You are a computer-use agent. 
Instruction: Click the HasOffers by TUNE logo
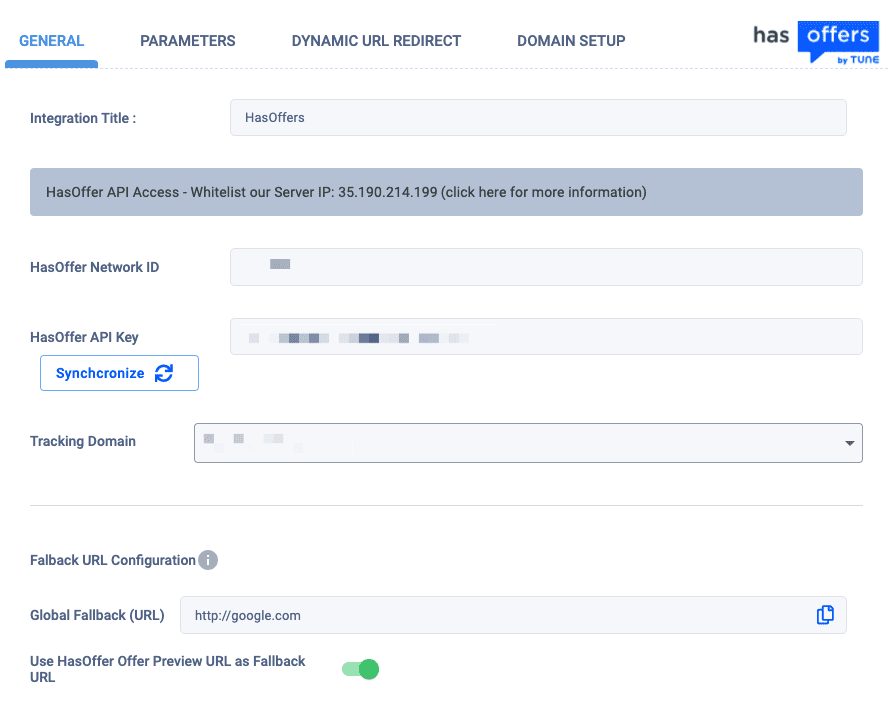click(x=816, y=44)
